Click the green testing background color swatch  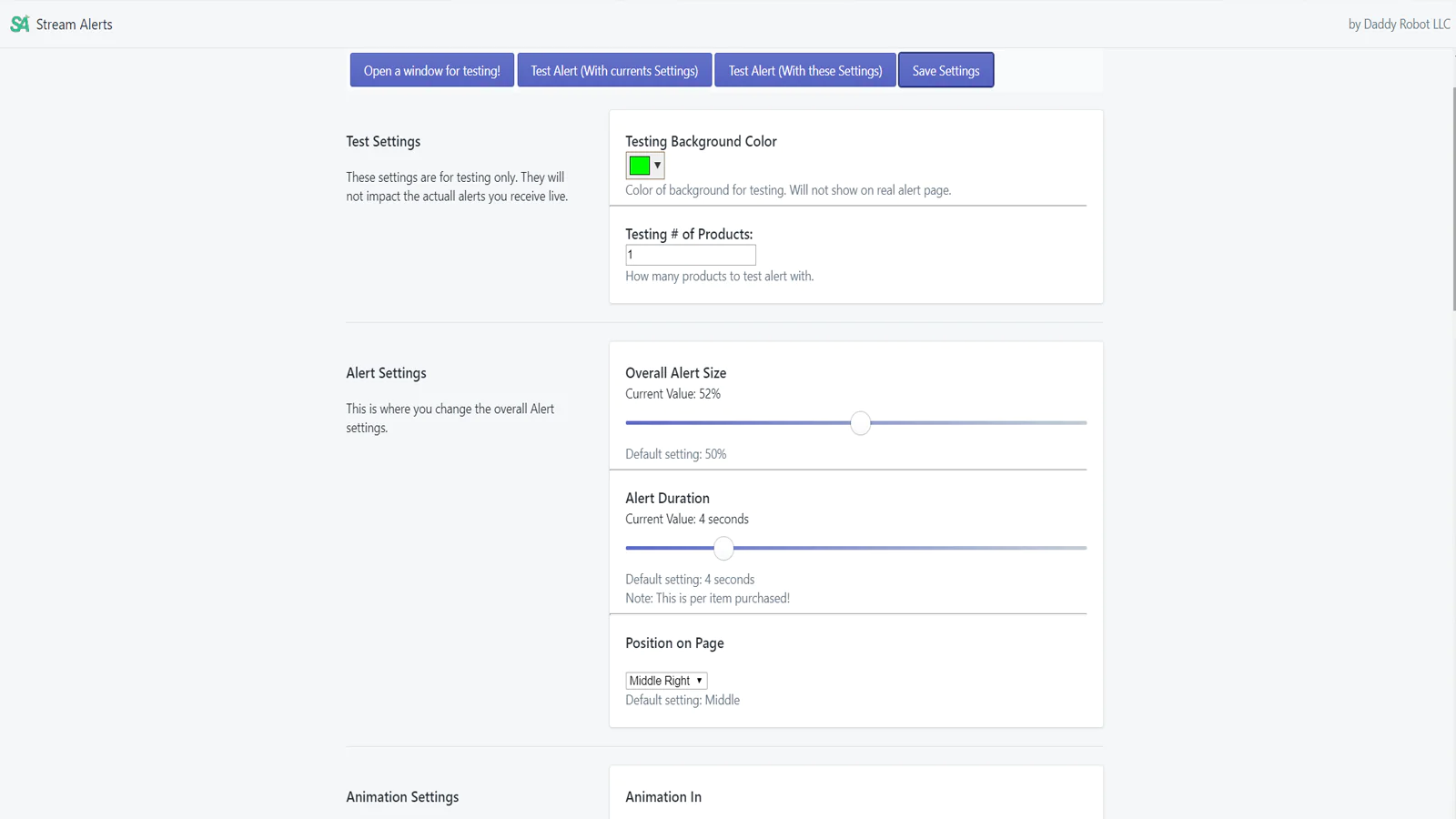tap(640, 166)
